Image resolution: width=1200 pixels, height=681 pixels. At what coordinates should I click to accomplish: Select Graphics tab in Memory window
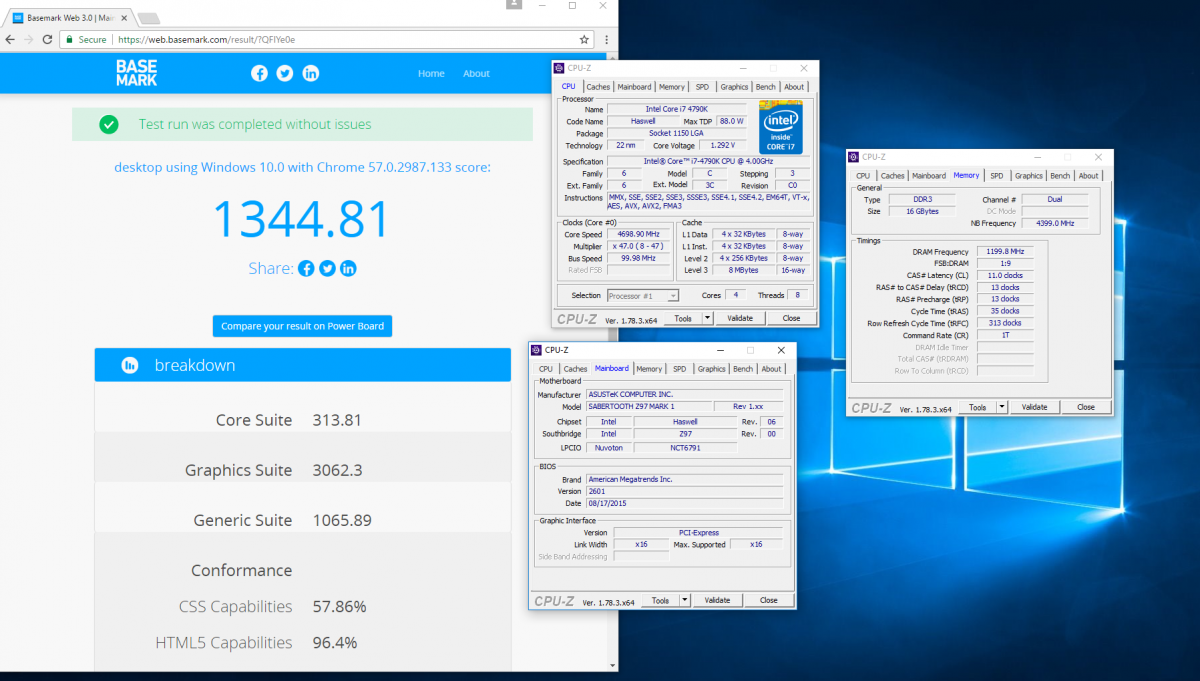[1028, 176]
